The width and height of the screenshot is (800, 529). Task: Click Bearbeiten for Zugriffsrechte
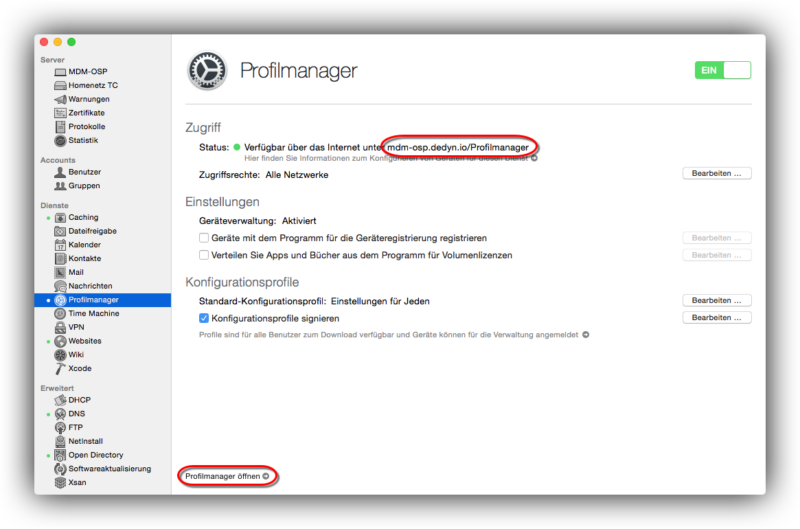tap(716, 173)
